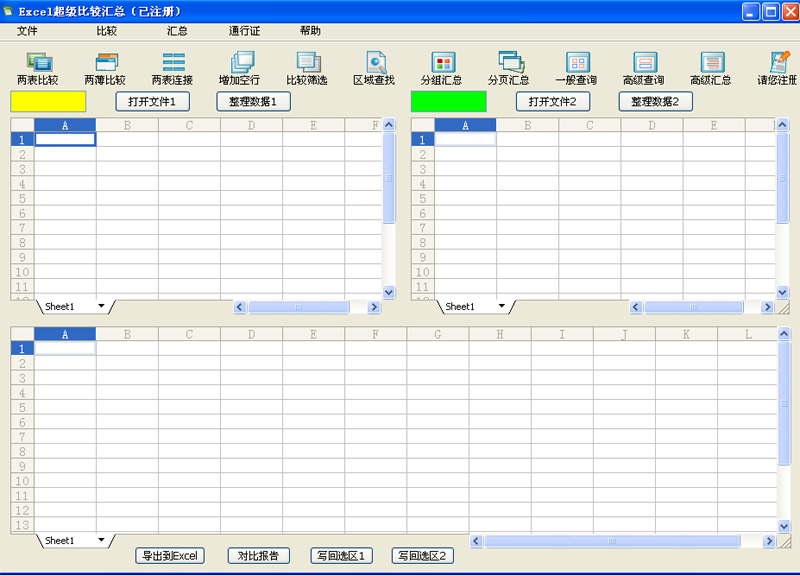
Task: Open the 高级汇总 tool
Action: (711, 68)
